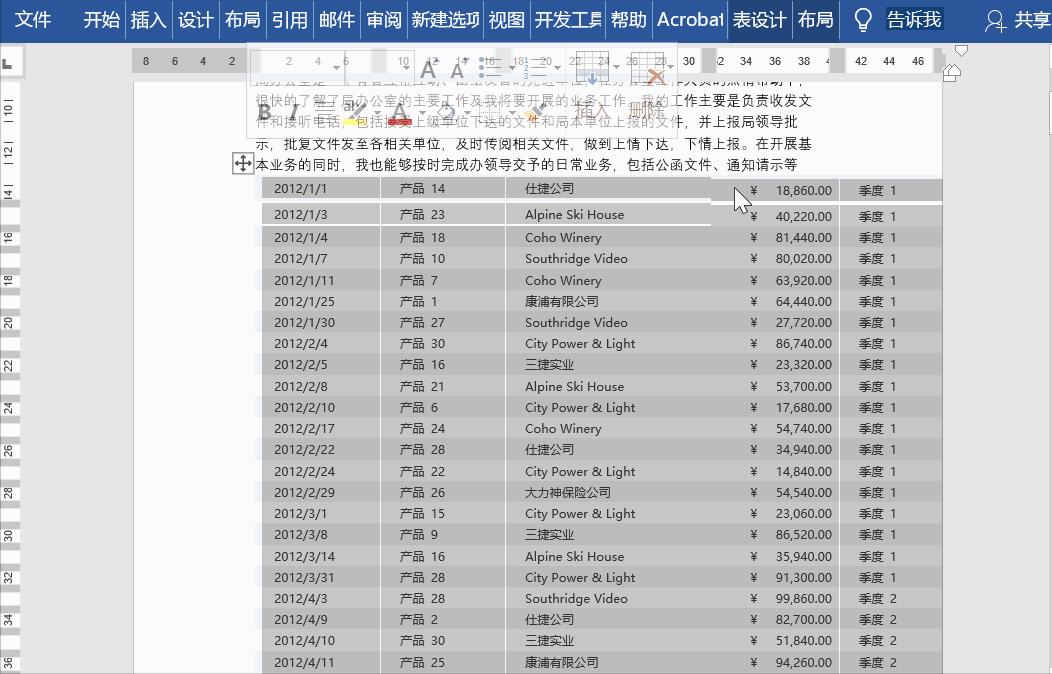Open the font size dropdown arrow
Image resolution: width=1052 pixels, height=674 pixels.
tap(405, 66)
